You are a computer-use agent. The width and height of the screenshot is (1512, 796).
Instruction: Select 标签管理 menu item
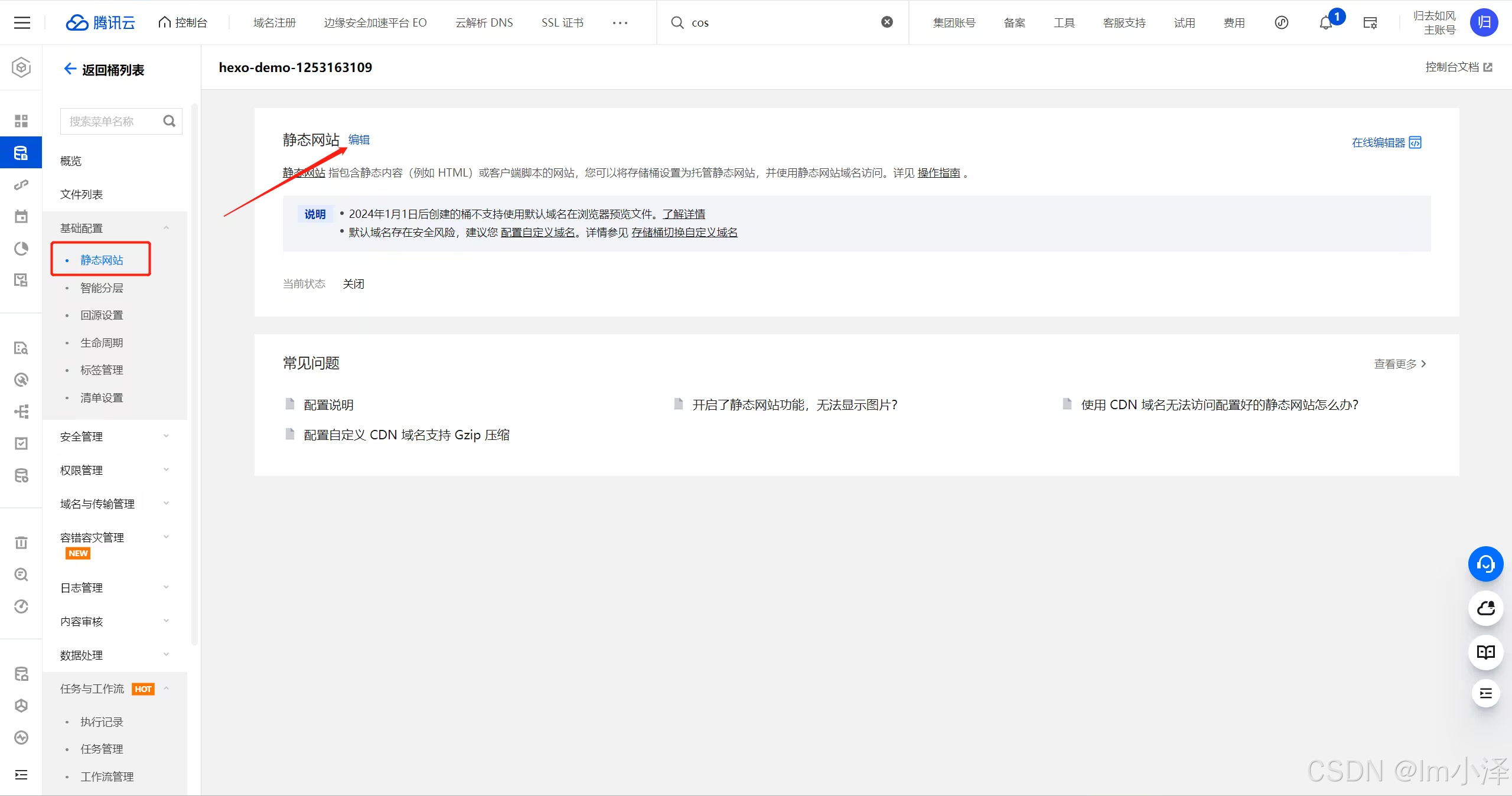pyautogui.click(x=102, y=370)
